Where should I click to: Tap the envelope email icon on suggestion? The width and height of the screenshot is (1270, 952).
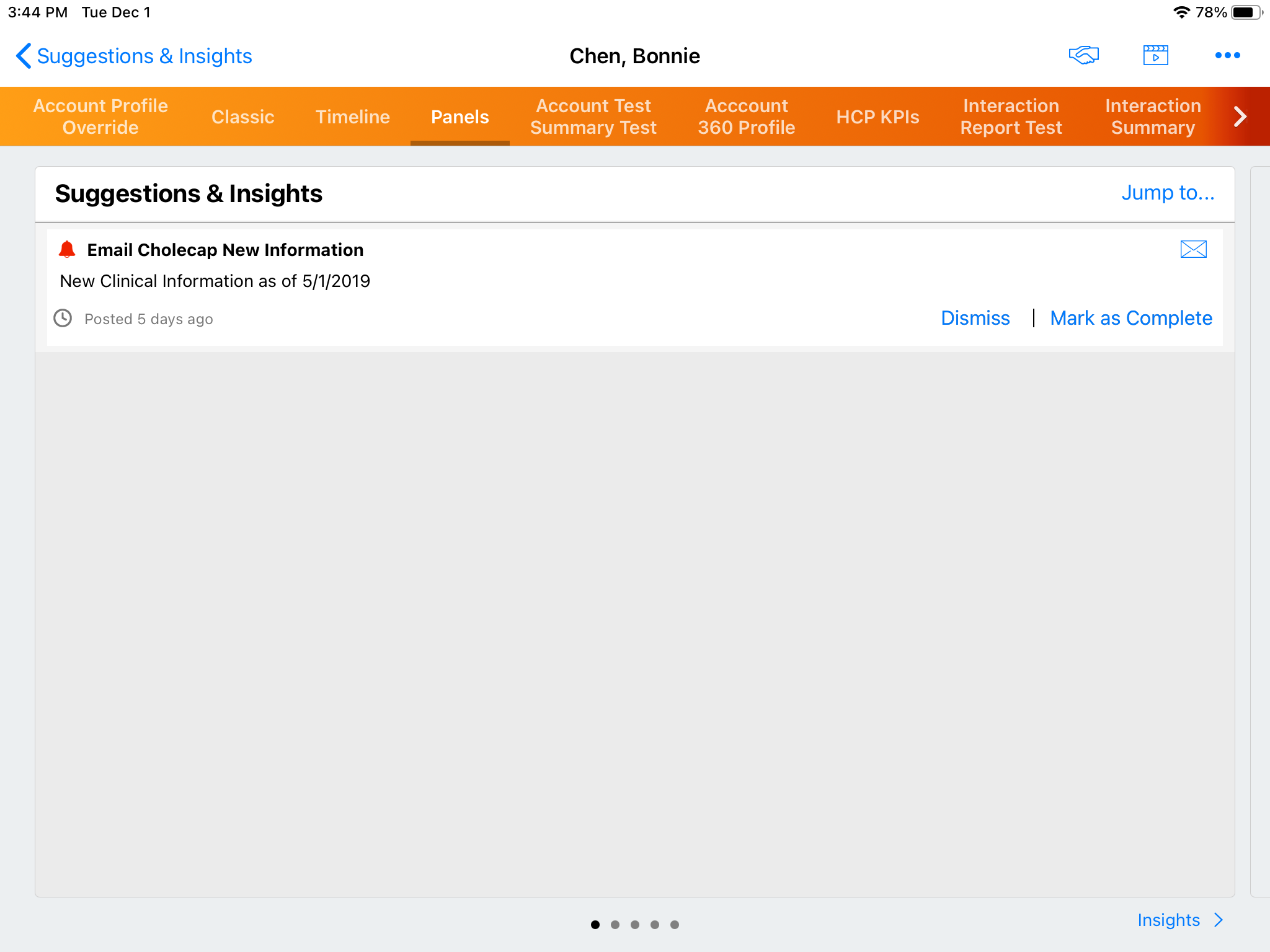coord(1193,249)
